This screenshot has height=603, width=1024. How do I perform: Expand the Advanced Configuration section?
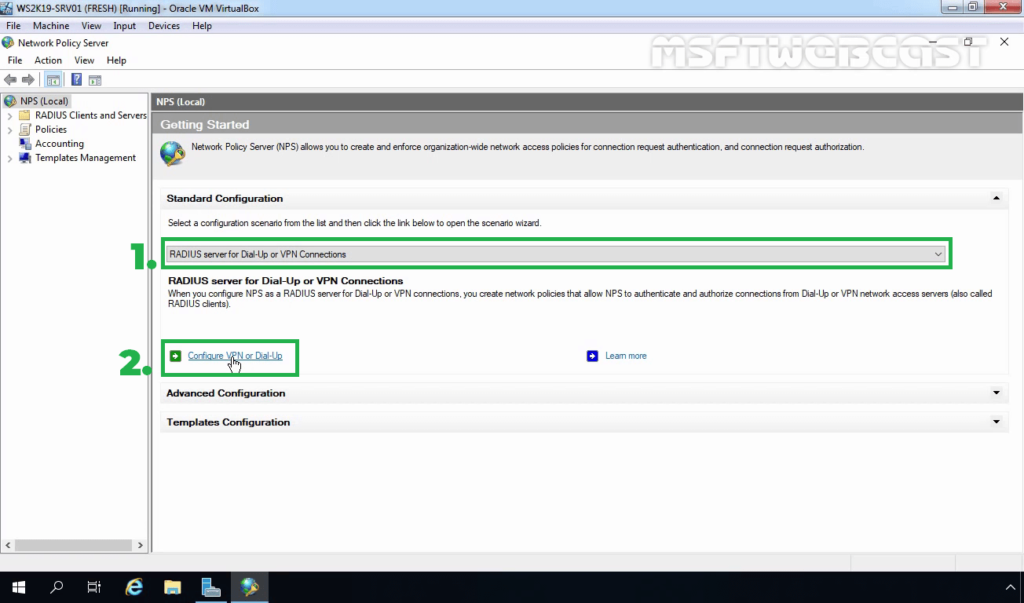coord(996,393)
